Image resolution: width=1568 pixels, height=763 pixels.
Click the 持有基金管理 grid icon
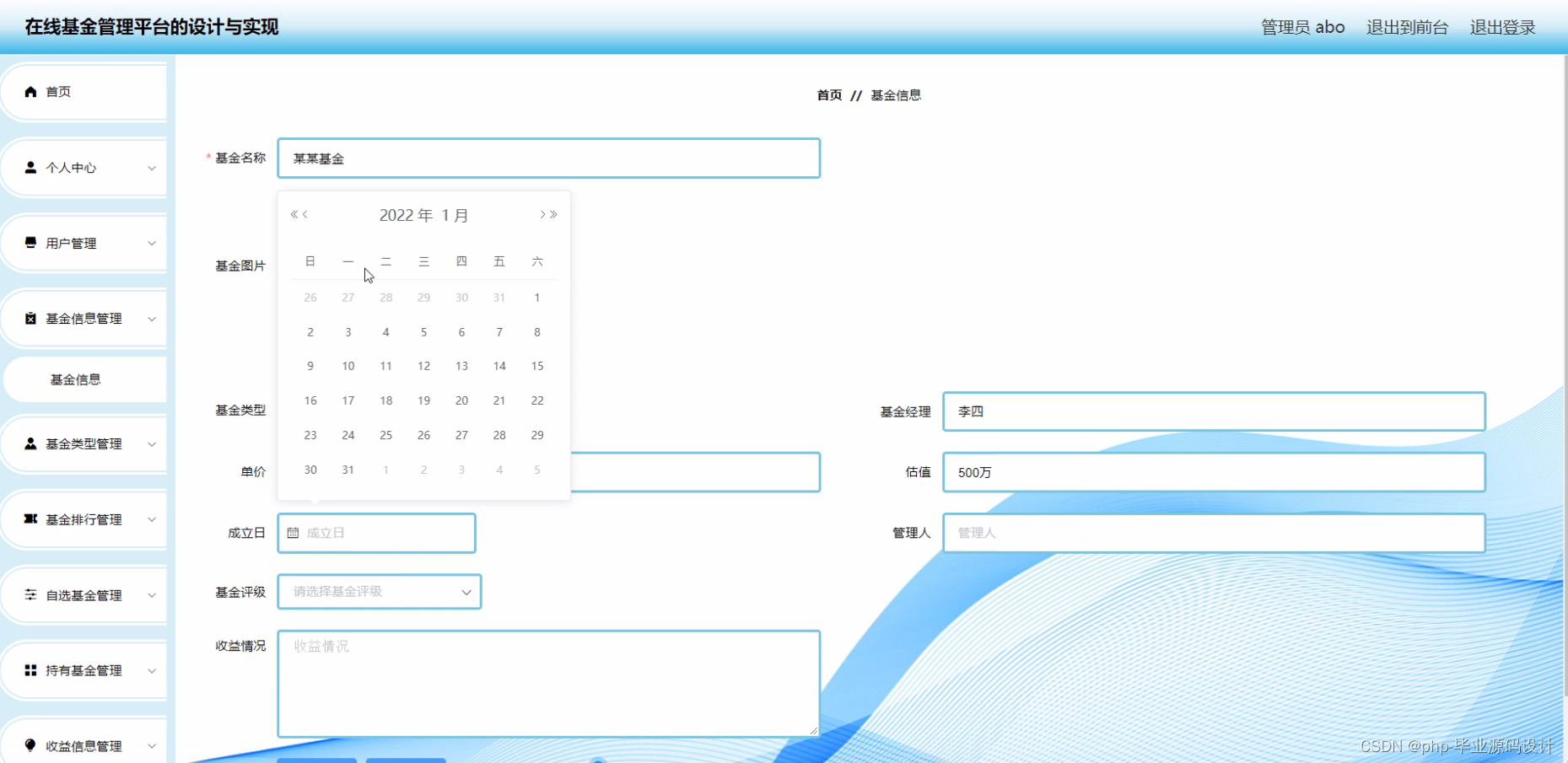pos(30,670)
